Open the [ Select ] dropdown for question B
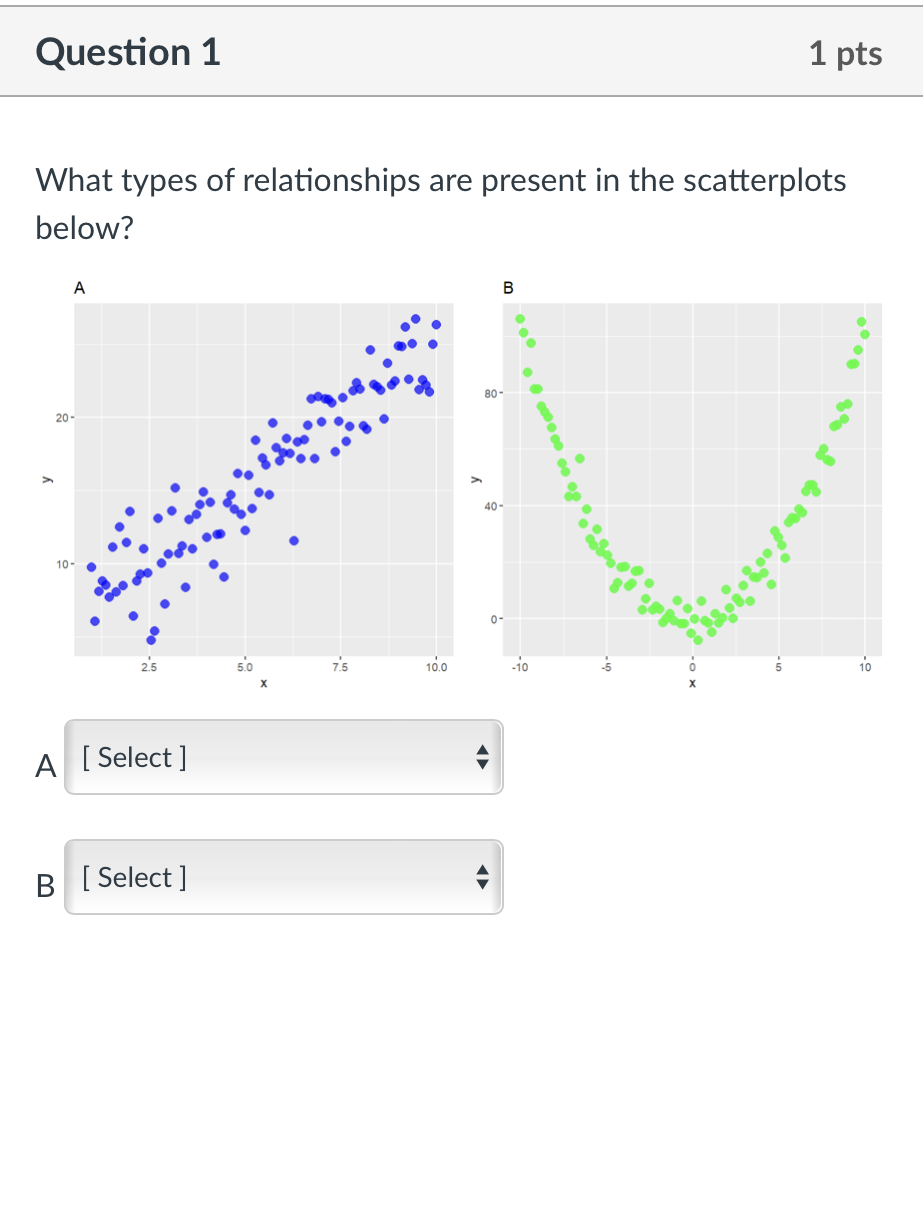Screen dimensions: 923x1229 tap(283, 877)
